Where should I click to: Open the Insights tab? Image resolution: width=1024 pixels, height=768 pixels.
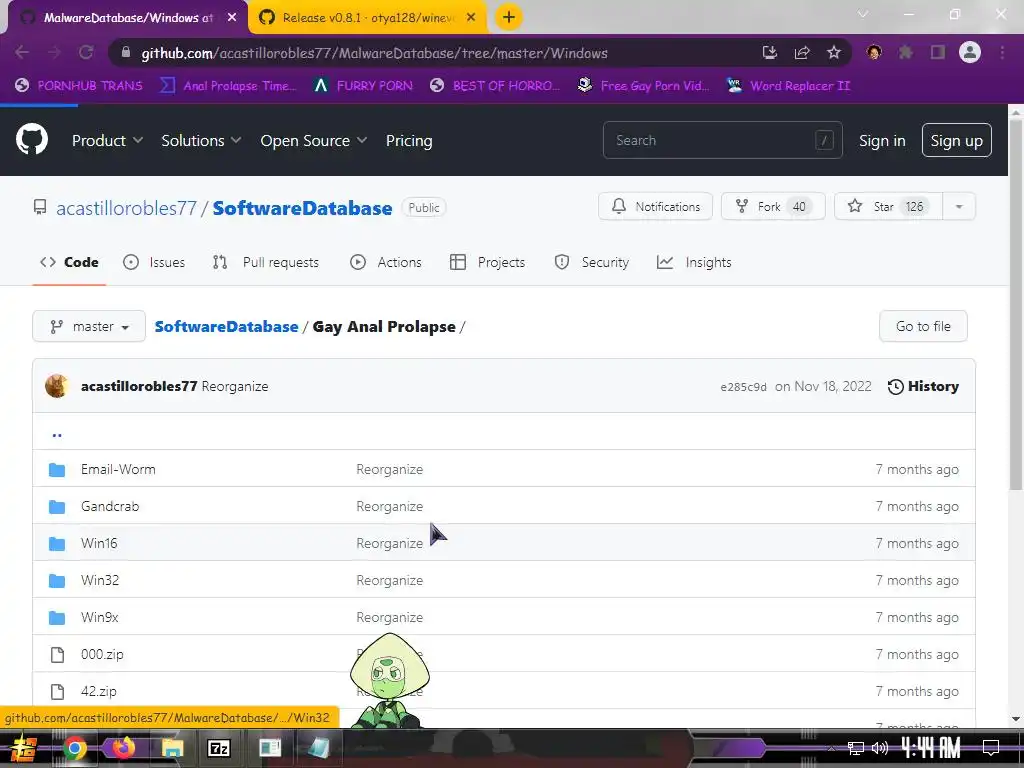coord(694,263)
